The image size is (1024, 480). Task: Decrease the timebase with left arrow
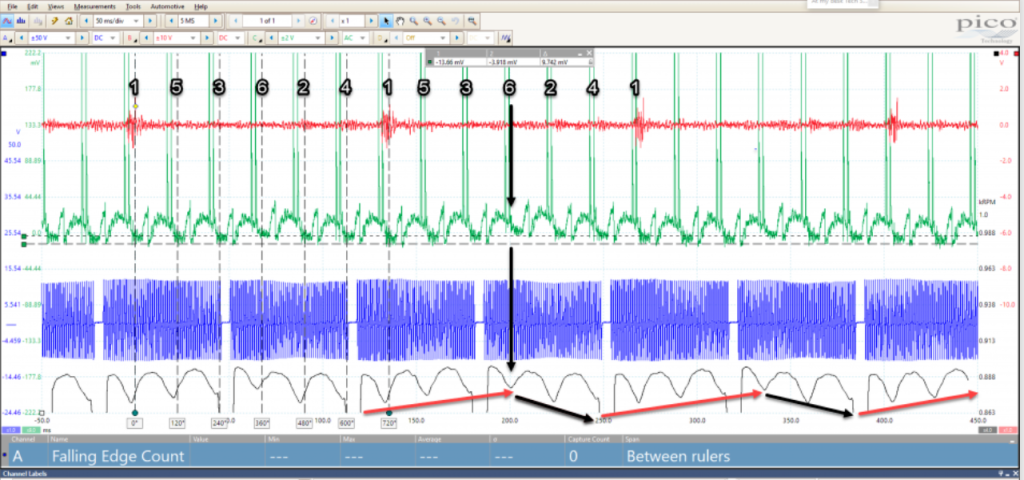[x=87, y=21]
